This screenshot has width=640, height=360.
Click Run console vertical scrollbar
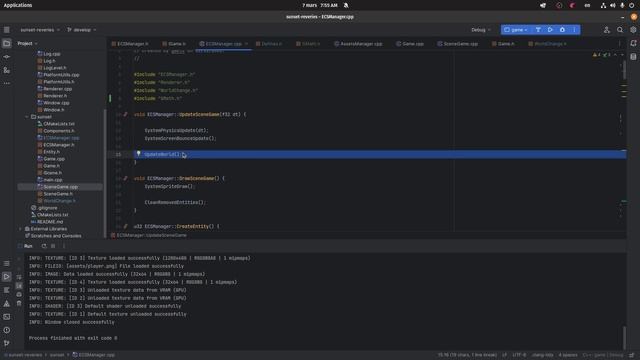coord(624,338)
